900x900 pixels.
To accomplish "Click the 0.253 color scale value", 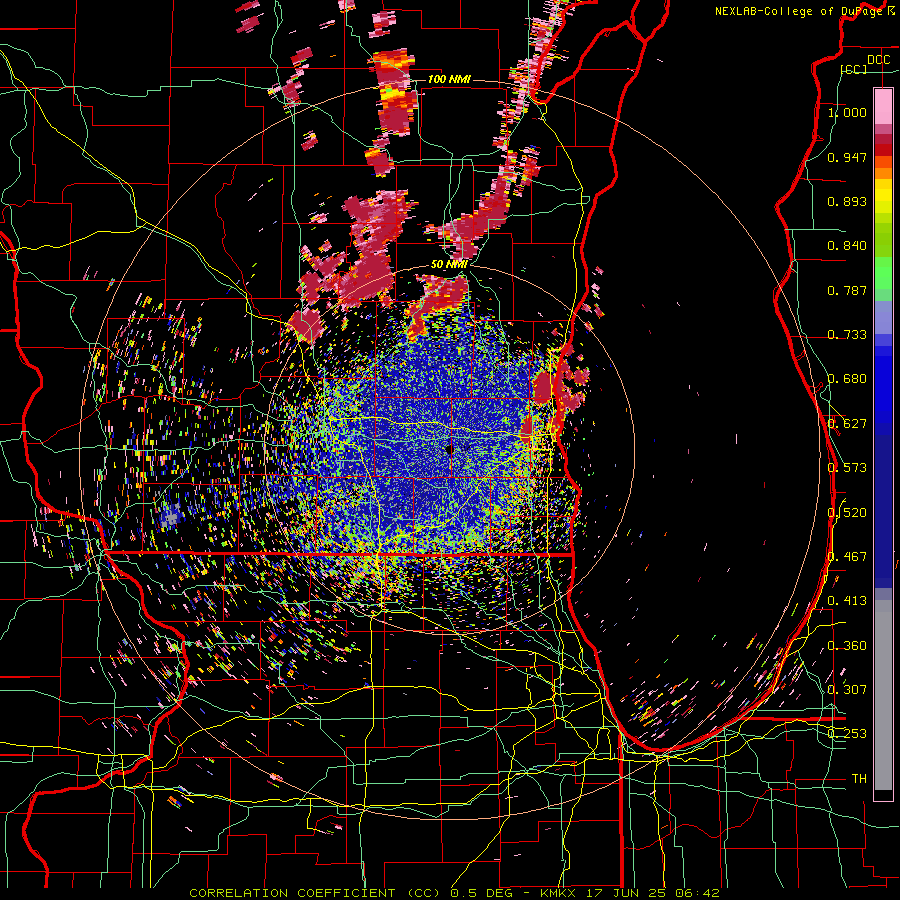I will 847,734.
